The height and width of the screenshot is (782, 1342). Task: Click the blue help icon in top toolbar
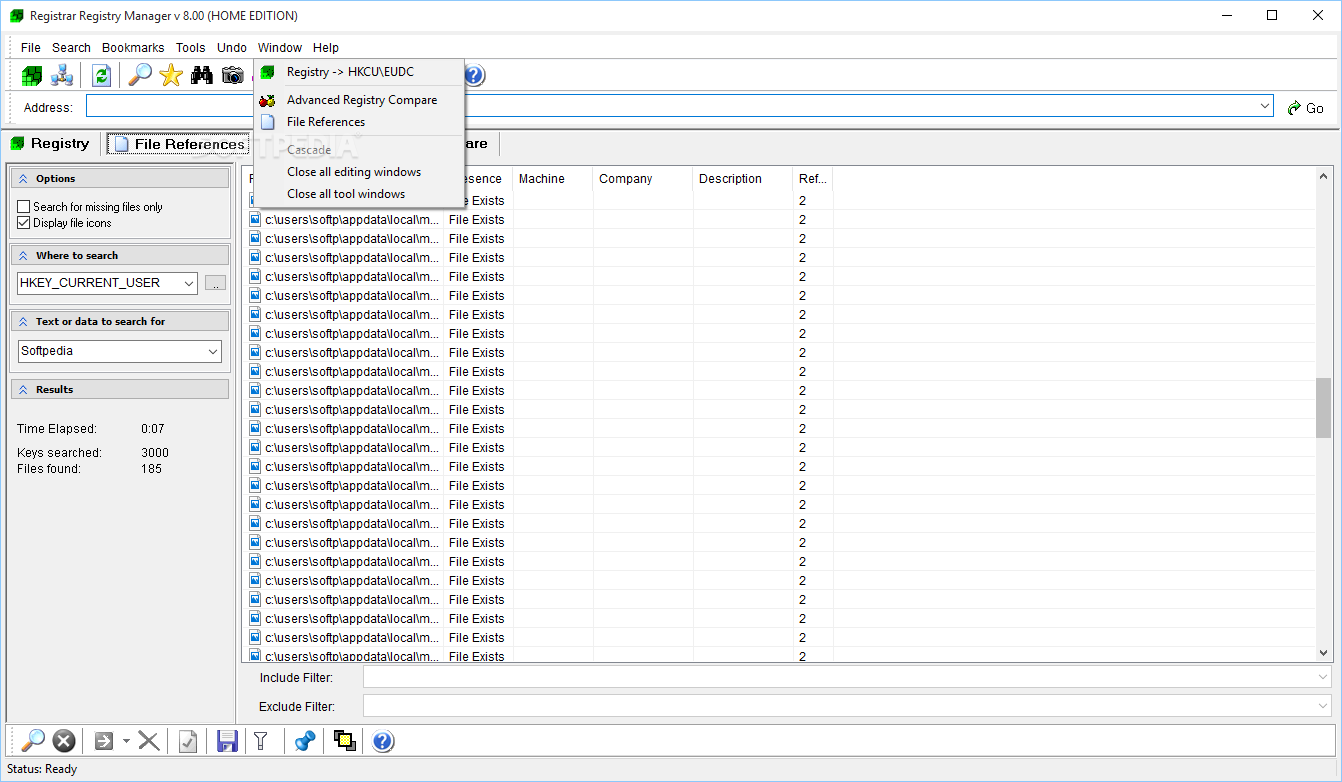(x=474, y=75)
